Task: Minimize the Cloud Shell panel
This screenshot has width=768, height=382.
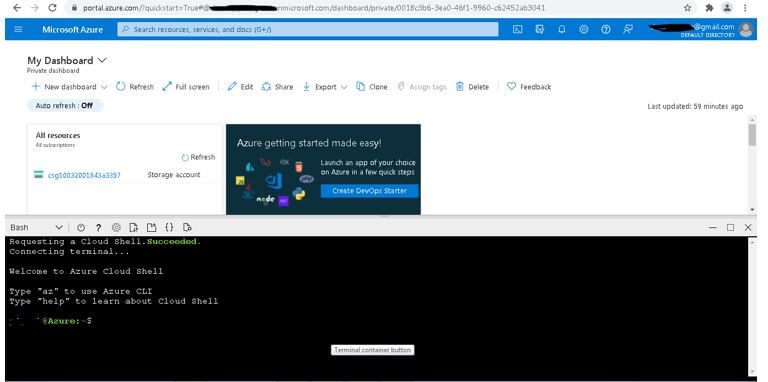Action: pyautogui.click(x=713, y=227)
